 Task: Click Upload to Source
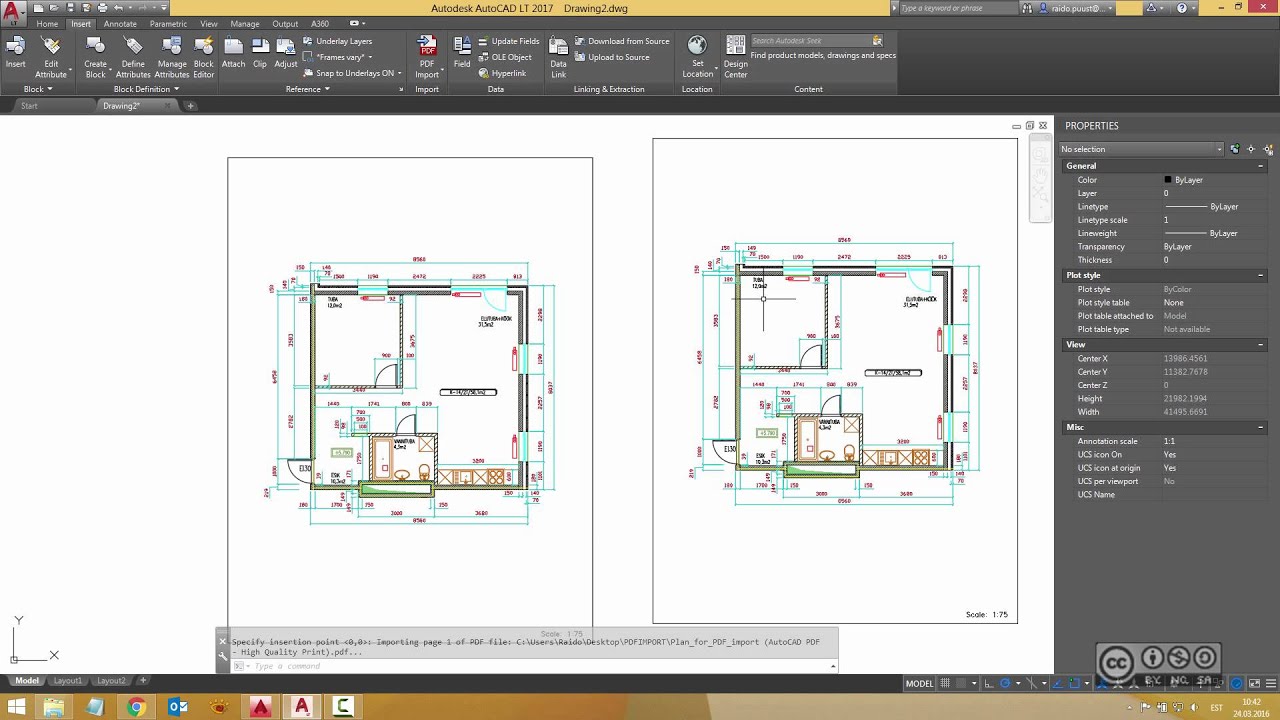(x=612, y=57)
